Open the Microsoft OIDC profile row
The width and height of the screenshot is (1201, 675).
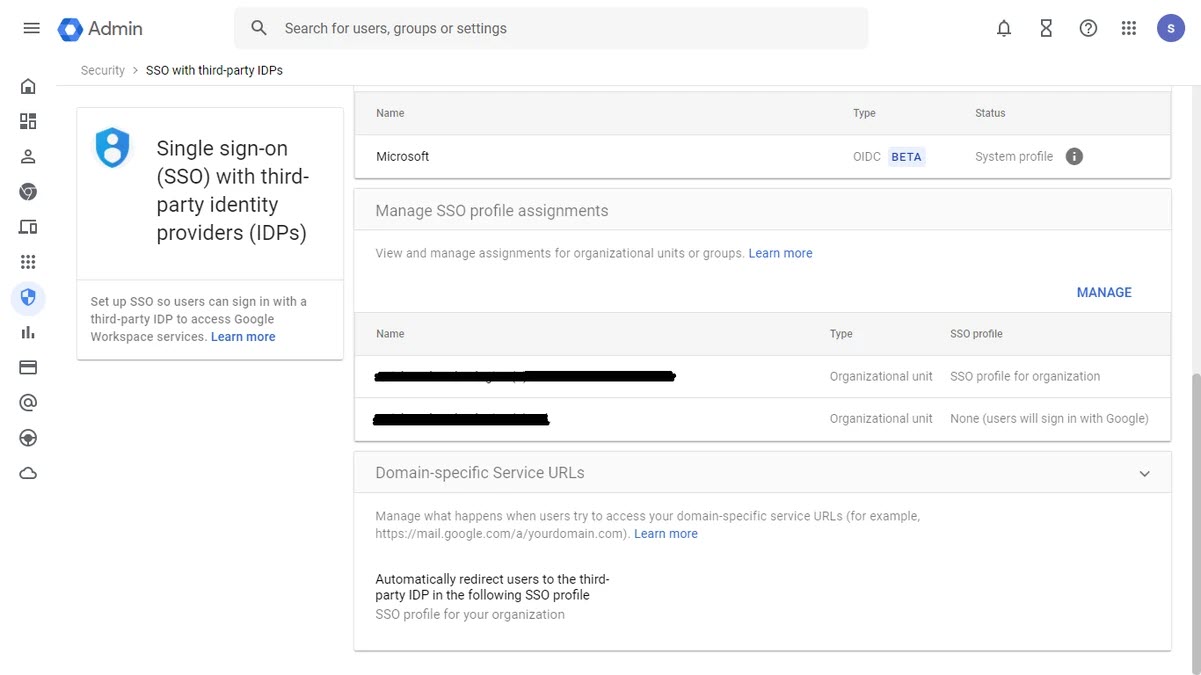click(762, 156)
